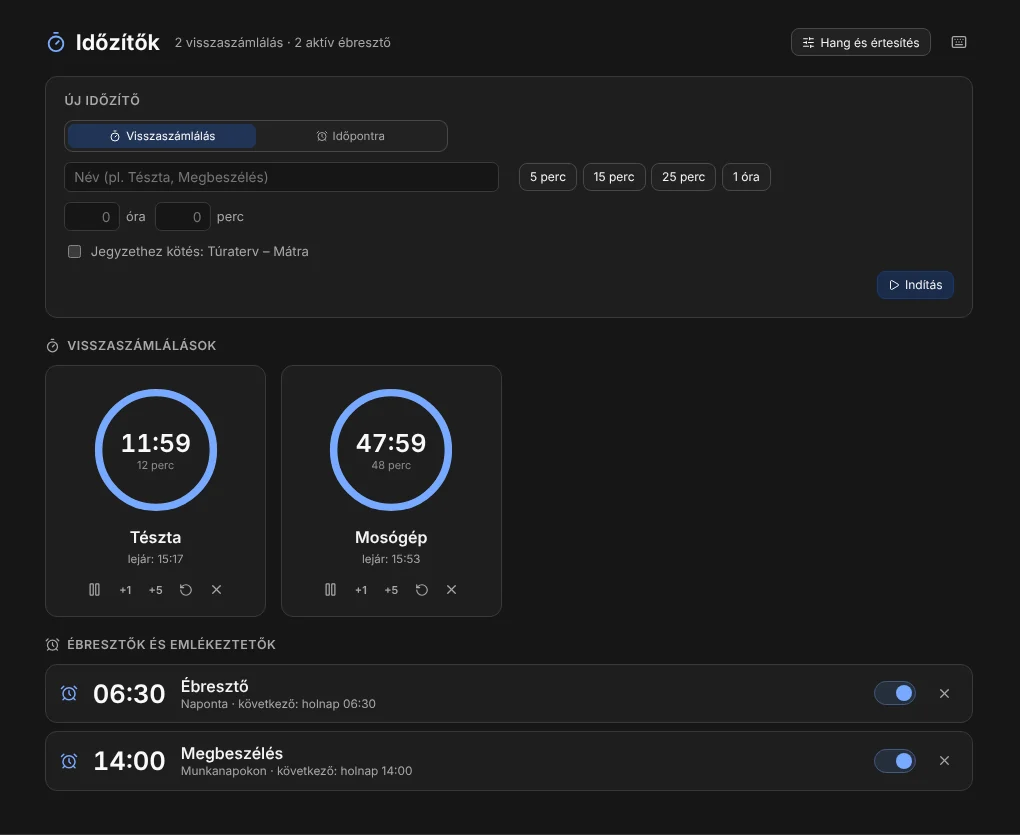Open Hang és értesítés settings

861,42
